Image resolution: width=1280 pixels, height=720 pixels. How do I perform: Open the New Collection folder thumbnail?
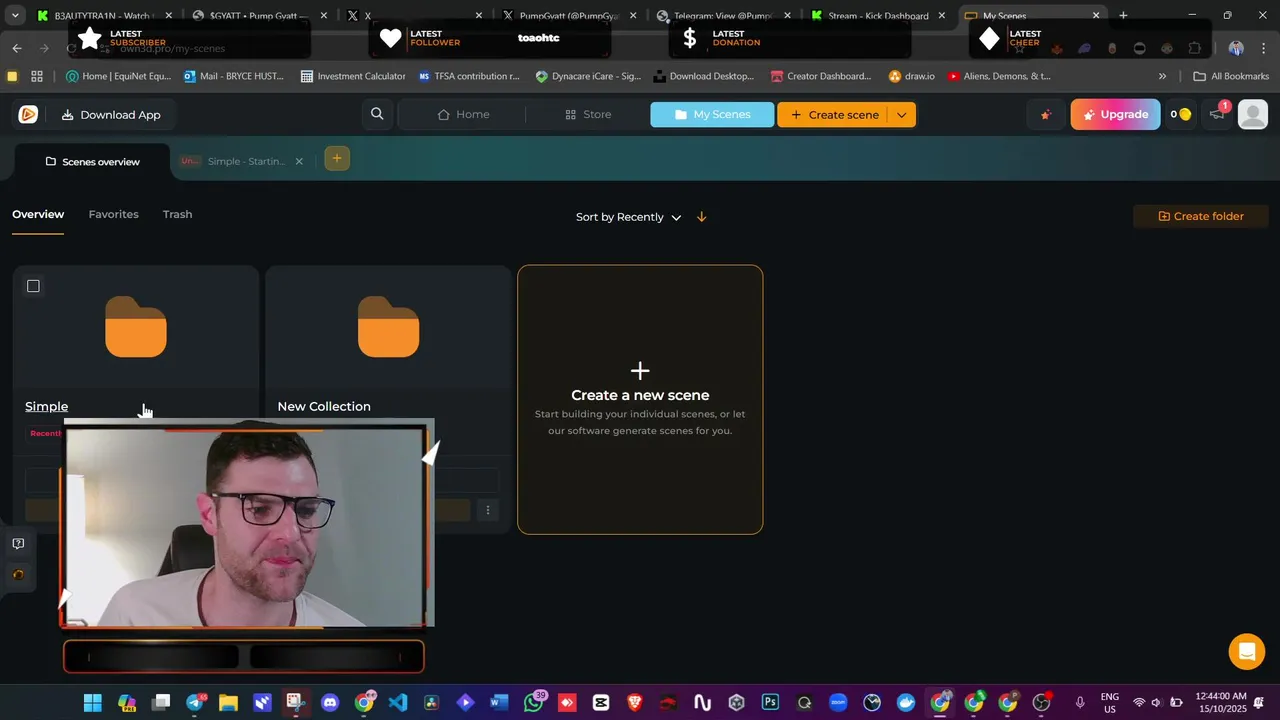point(388,326)
